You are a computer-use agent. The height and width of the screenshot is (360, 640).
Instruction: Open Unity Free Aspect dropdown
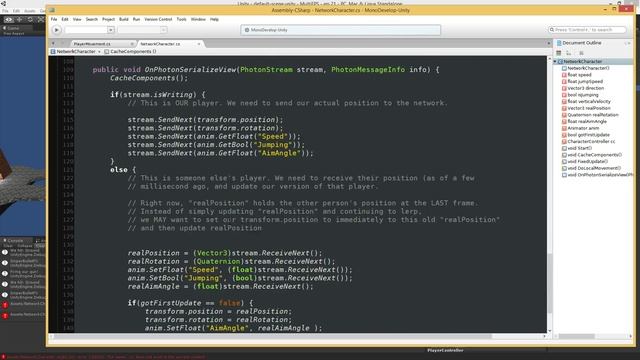(x=14, y=33)
